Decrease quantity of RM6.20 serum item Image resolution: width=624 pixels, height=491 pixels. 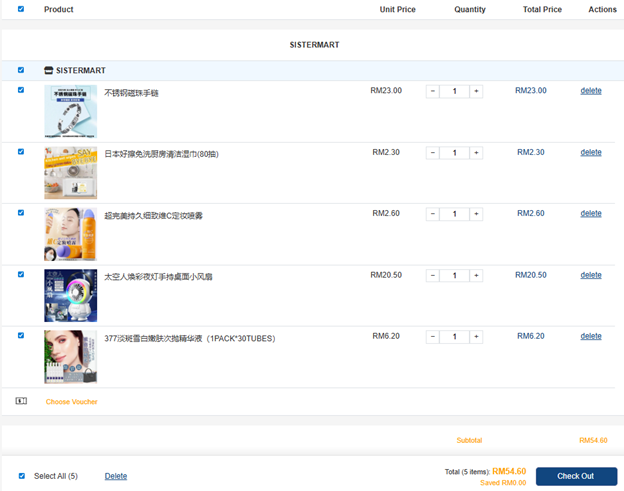pos(433,336)
